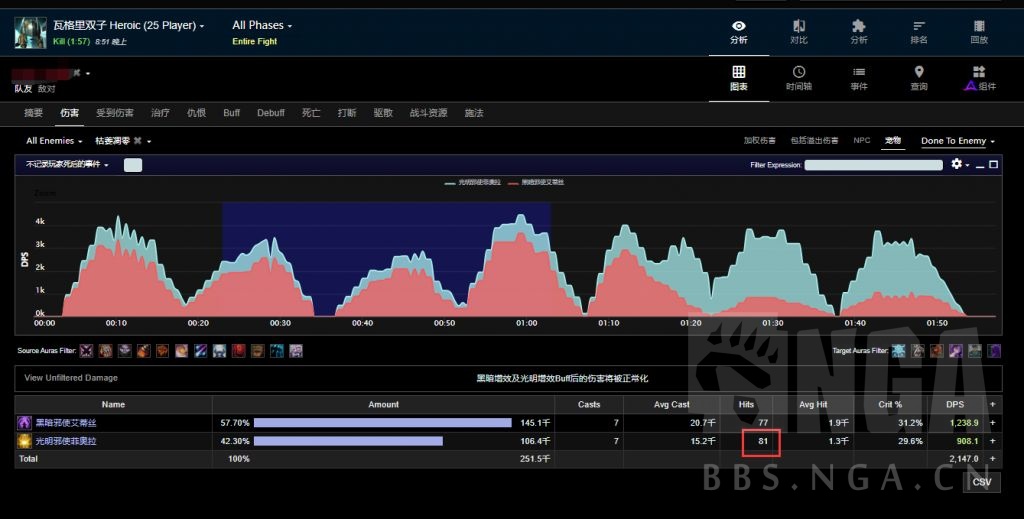This screenshot has width=1024, height=519.
Task: Click the CSV export button
Action: point(981,482)
